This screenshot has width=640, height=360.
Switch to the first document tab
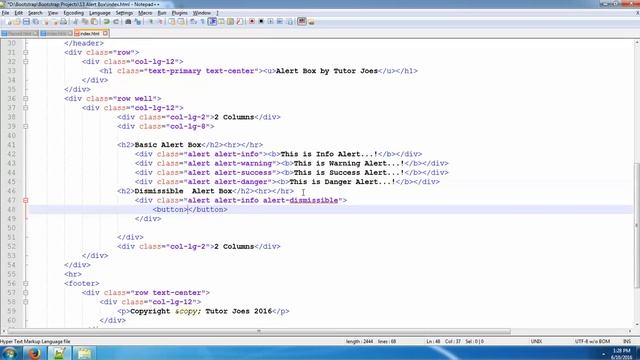[x=20, y=33]
